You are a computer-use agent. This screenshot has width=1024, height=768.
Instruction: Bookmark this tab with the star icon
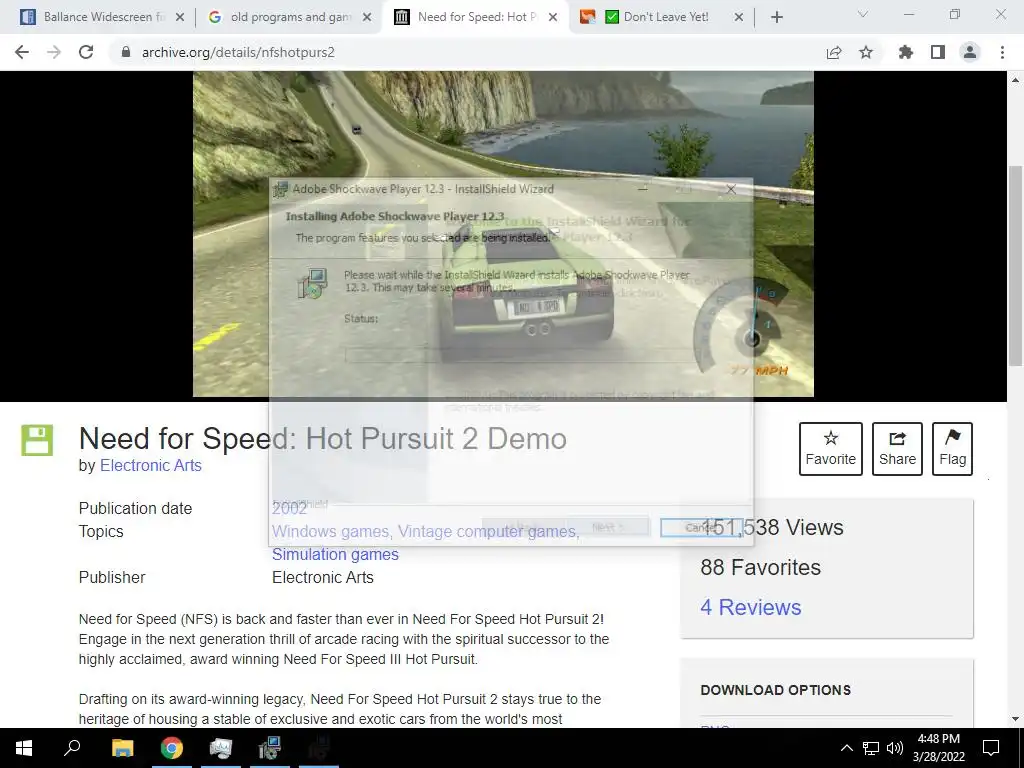(866, 52)
